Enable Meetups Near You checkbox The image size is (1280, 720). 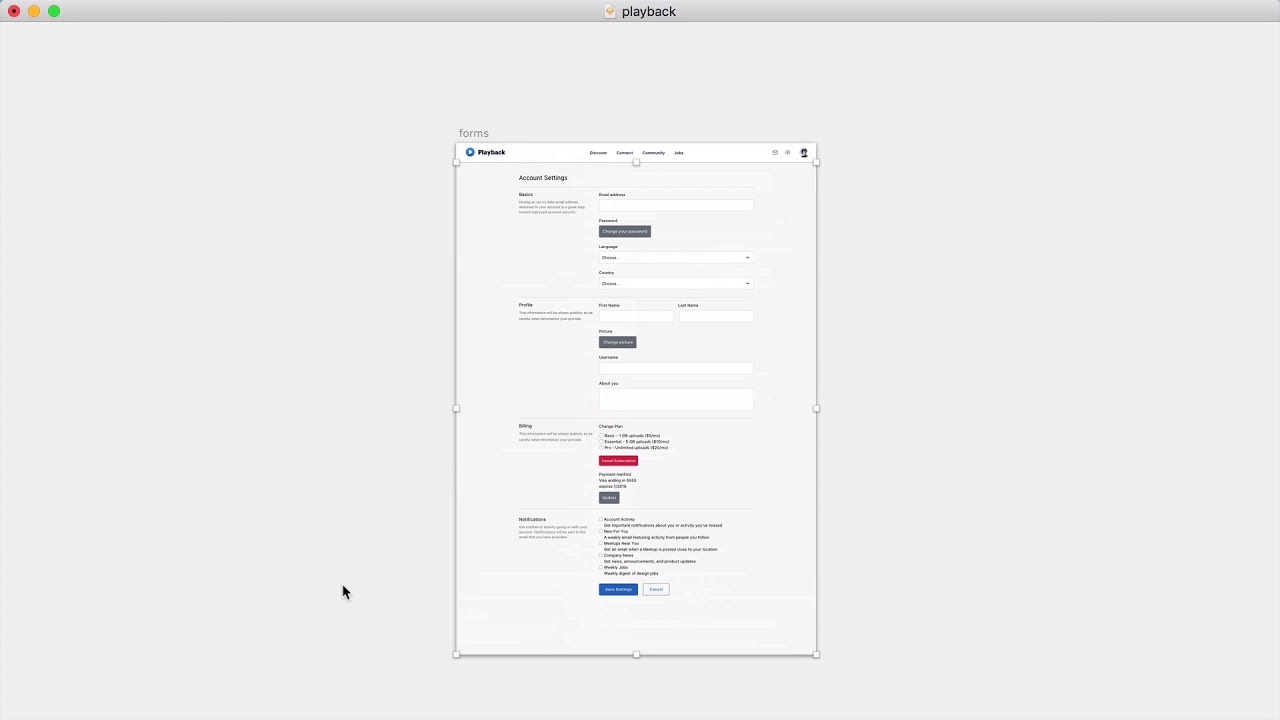602,544
